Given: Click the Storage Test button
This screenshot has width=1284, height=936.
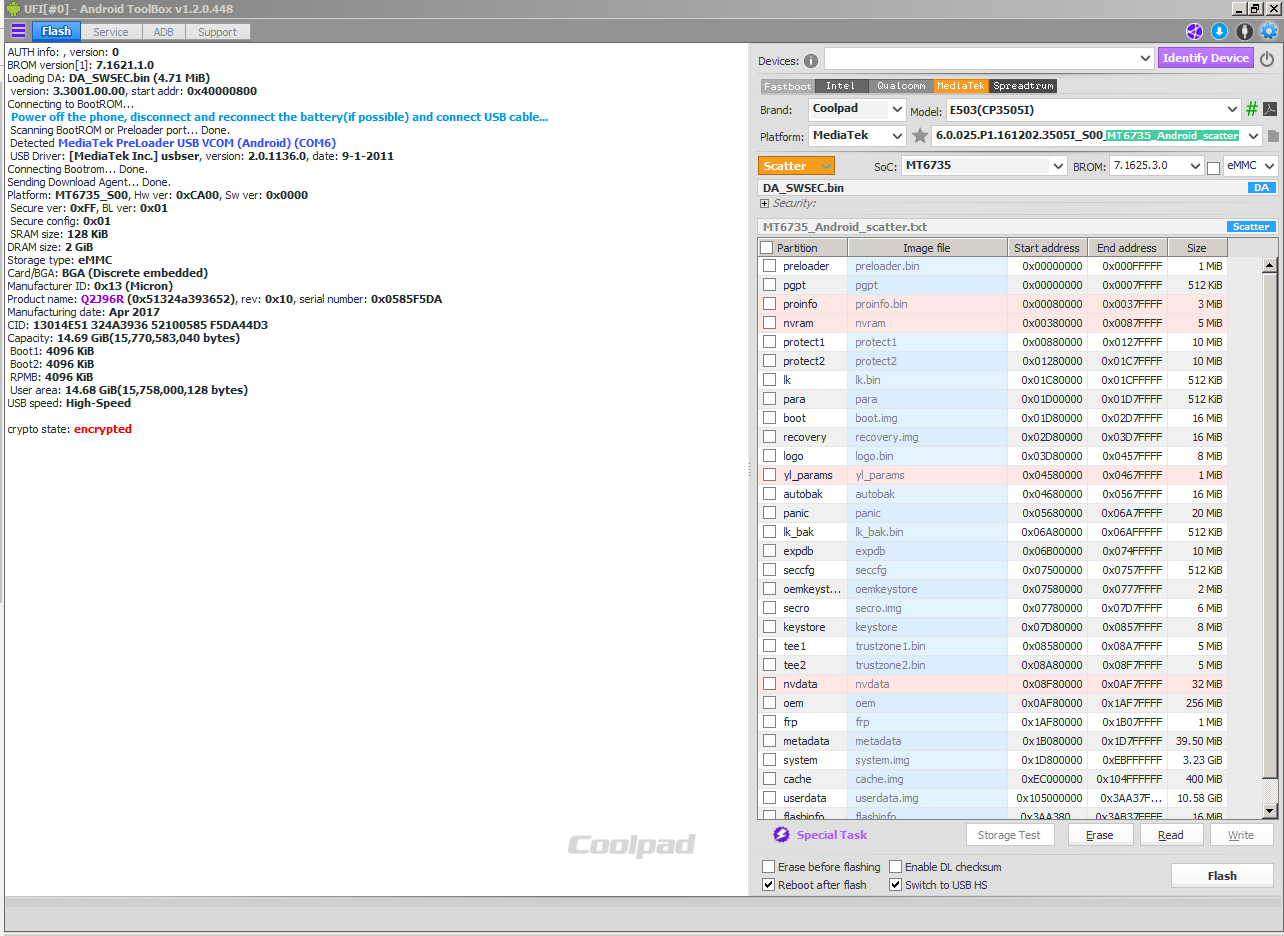Looking at the screenshot, I should coord(1009,835).
